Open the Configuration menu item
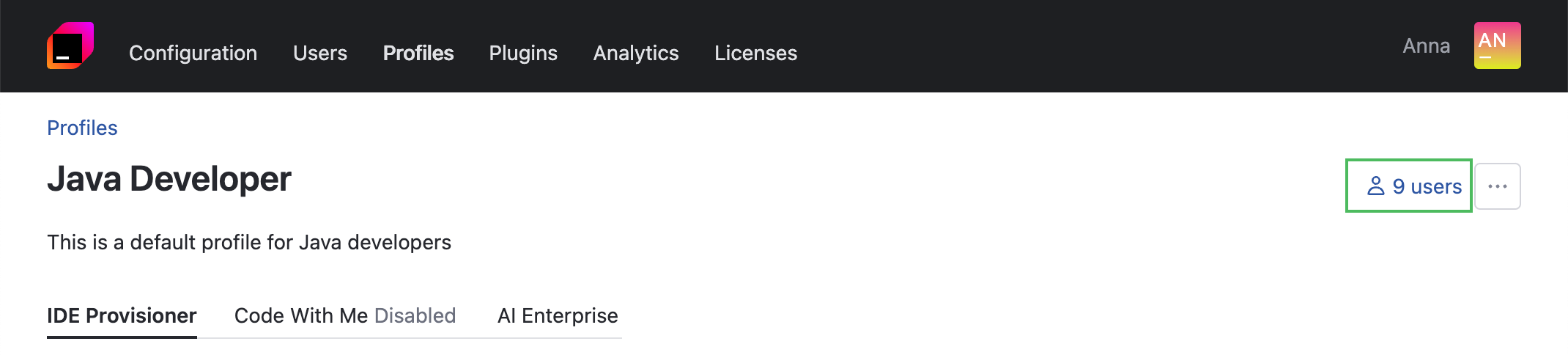The width and height of the screenshot is (1568, 355). [x=193, y=53]
